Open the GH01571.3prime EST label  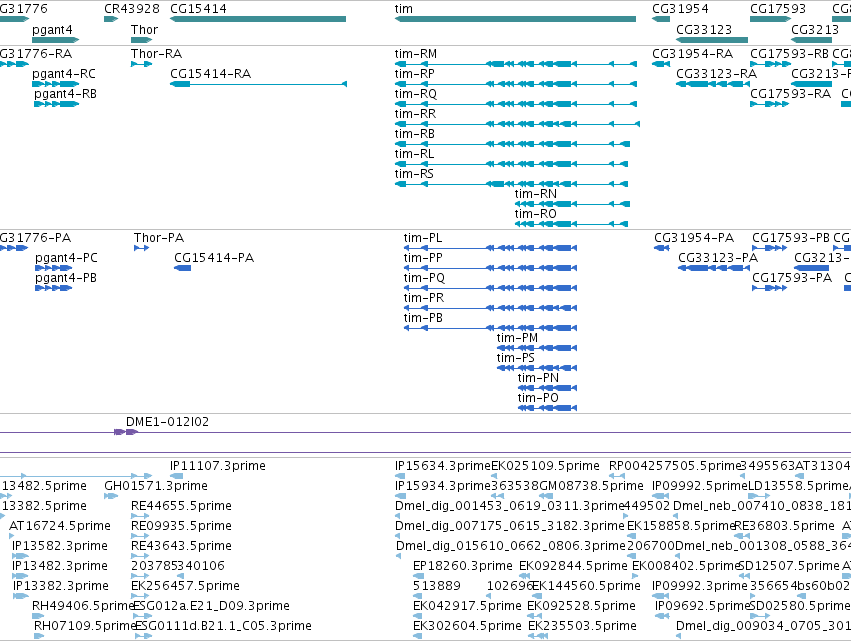(x=156, y=486)
